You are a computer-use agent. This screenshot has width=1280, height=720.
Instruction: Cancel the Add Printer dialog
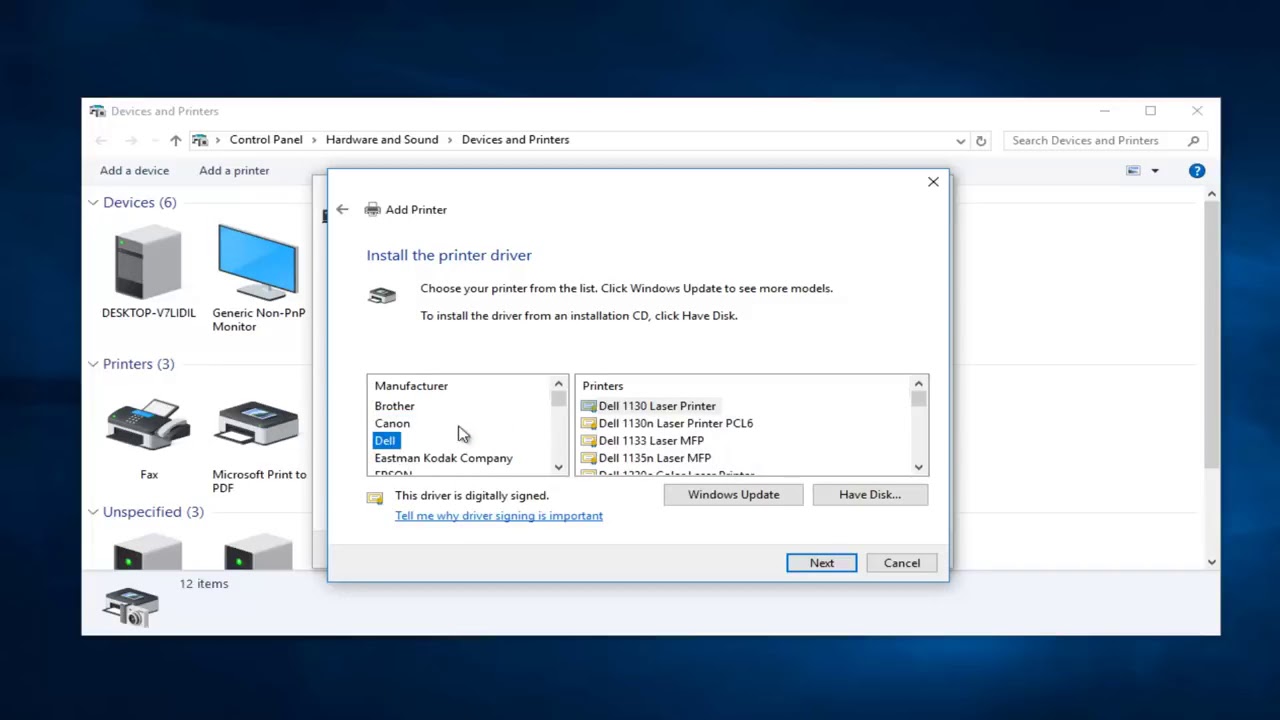pyautogui.click(x=901, y=563)
